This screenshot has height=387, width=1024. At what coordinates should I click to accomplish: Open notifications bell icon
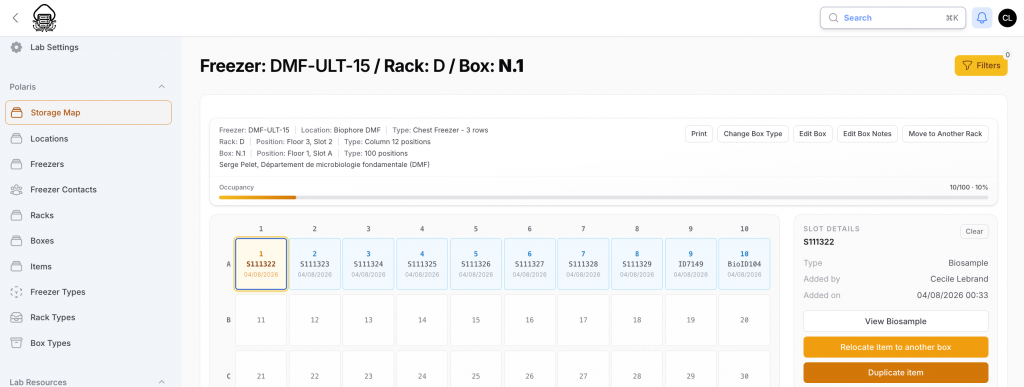(x=982, y=18)
